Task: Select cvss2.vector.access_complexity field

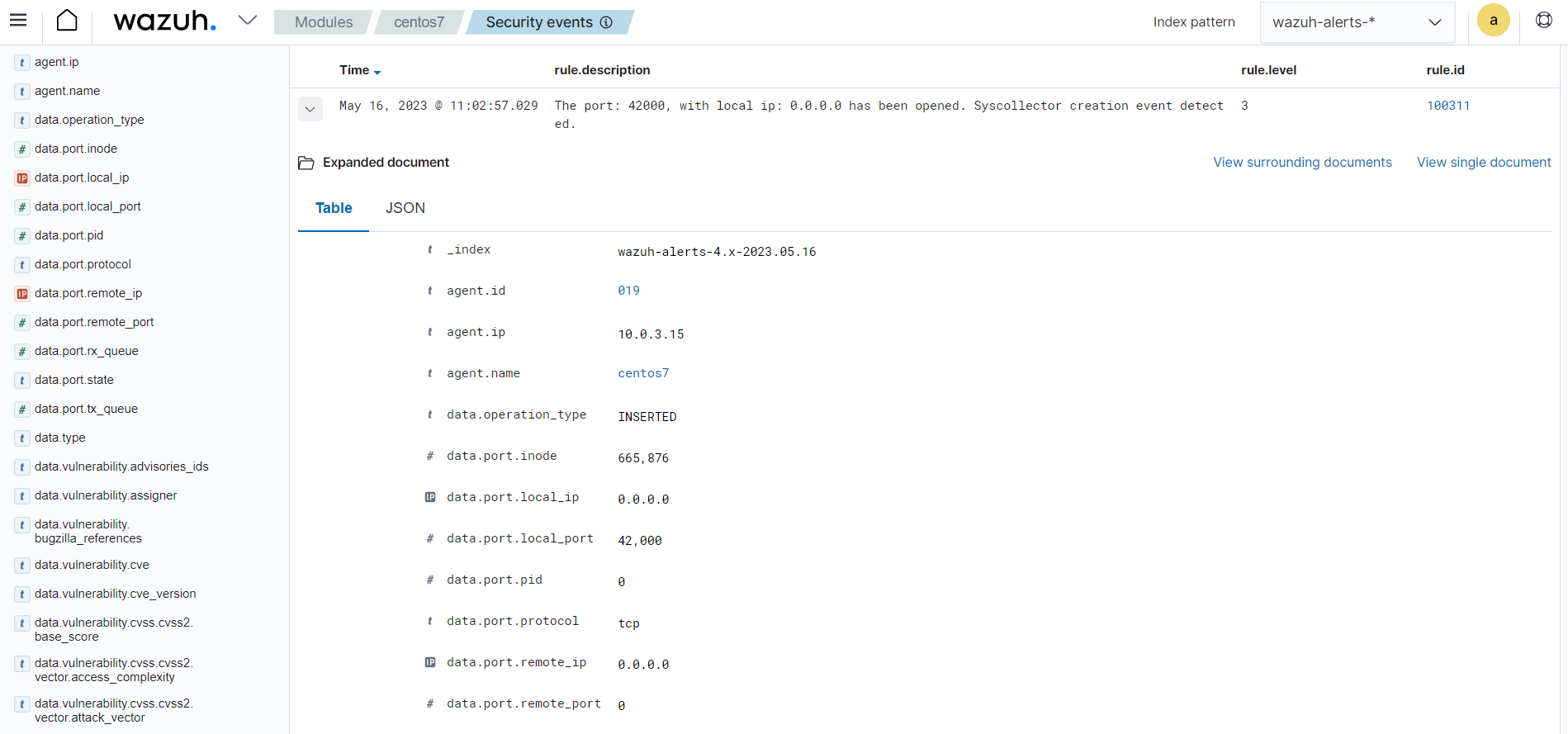Action: [114, 670]
